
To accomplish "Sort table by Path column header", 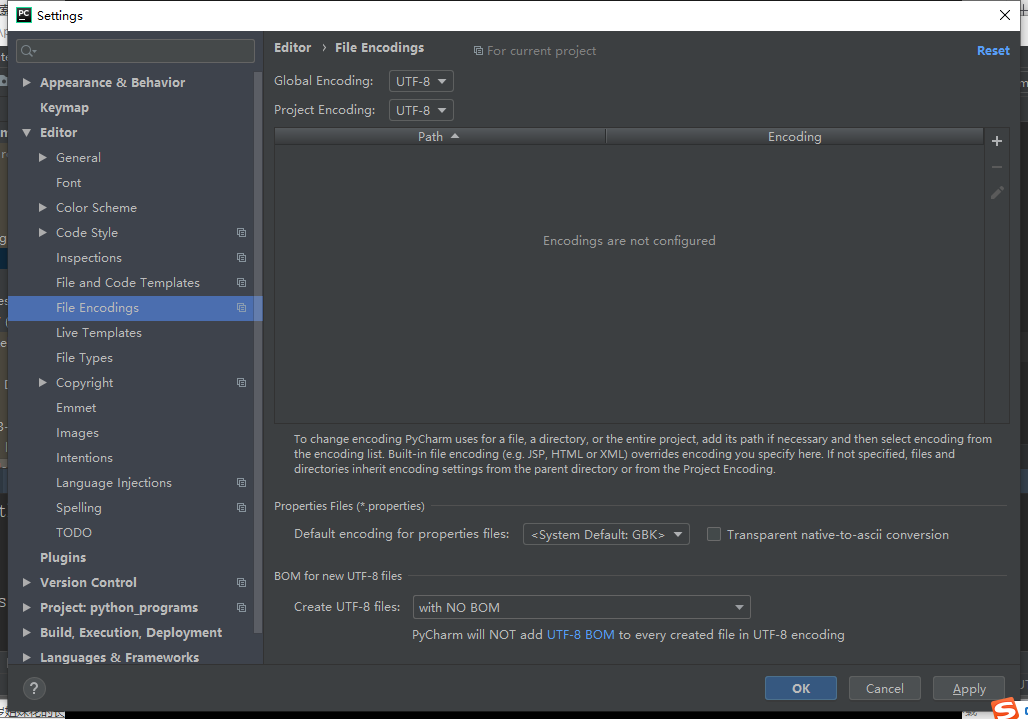I will point(439,136).
